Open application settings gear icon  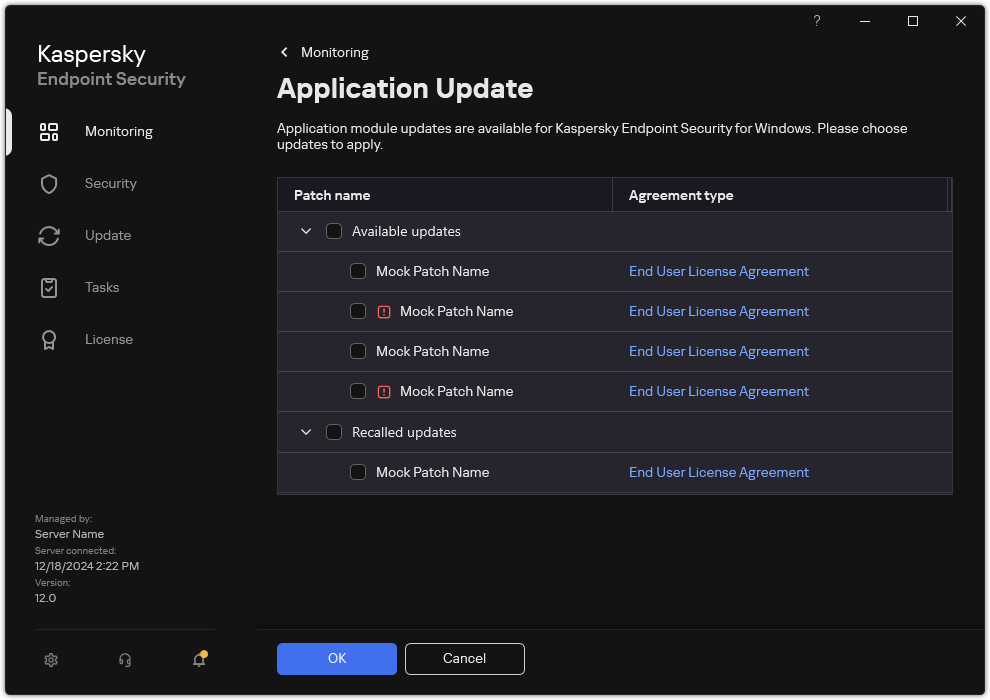(x=51, y=660)
